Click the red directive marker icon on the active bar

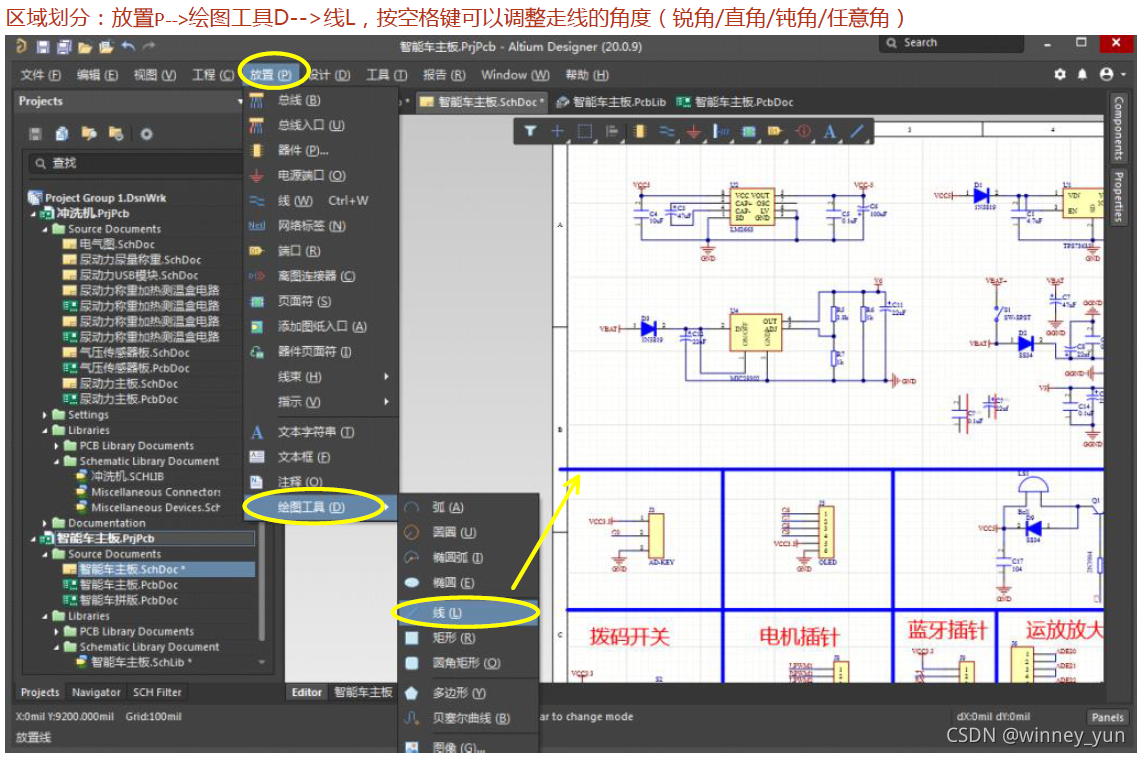pyautogui.click(x=803, y=131)
